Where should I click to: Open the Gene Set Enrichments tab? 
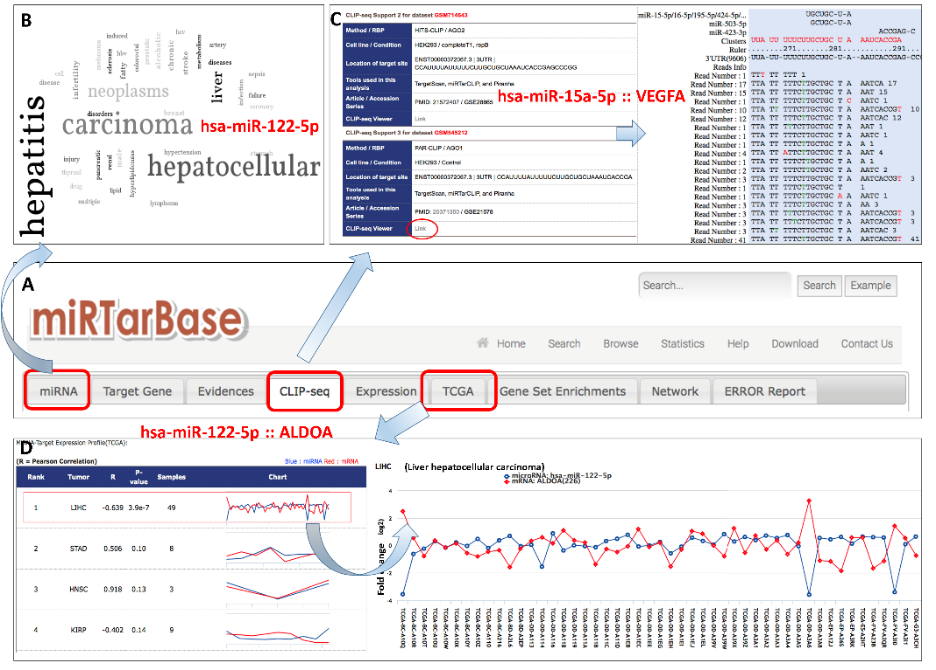(x=562, y=391)
